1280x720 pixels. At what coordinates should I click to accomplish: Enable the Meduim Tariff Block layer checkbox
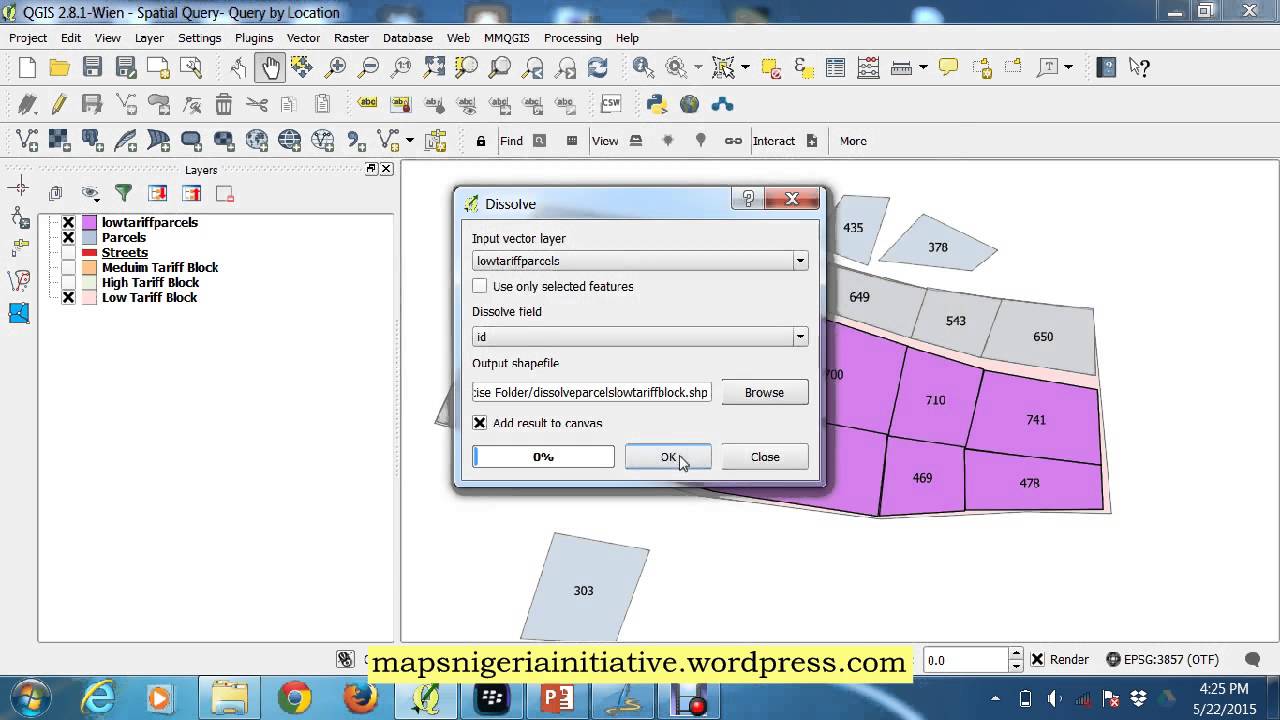coord(68,267)
